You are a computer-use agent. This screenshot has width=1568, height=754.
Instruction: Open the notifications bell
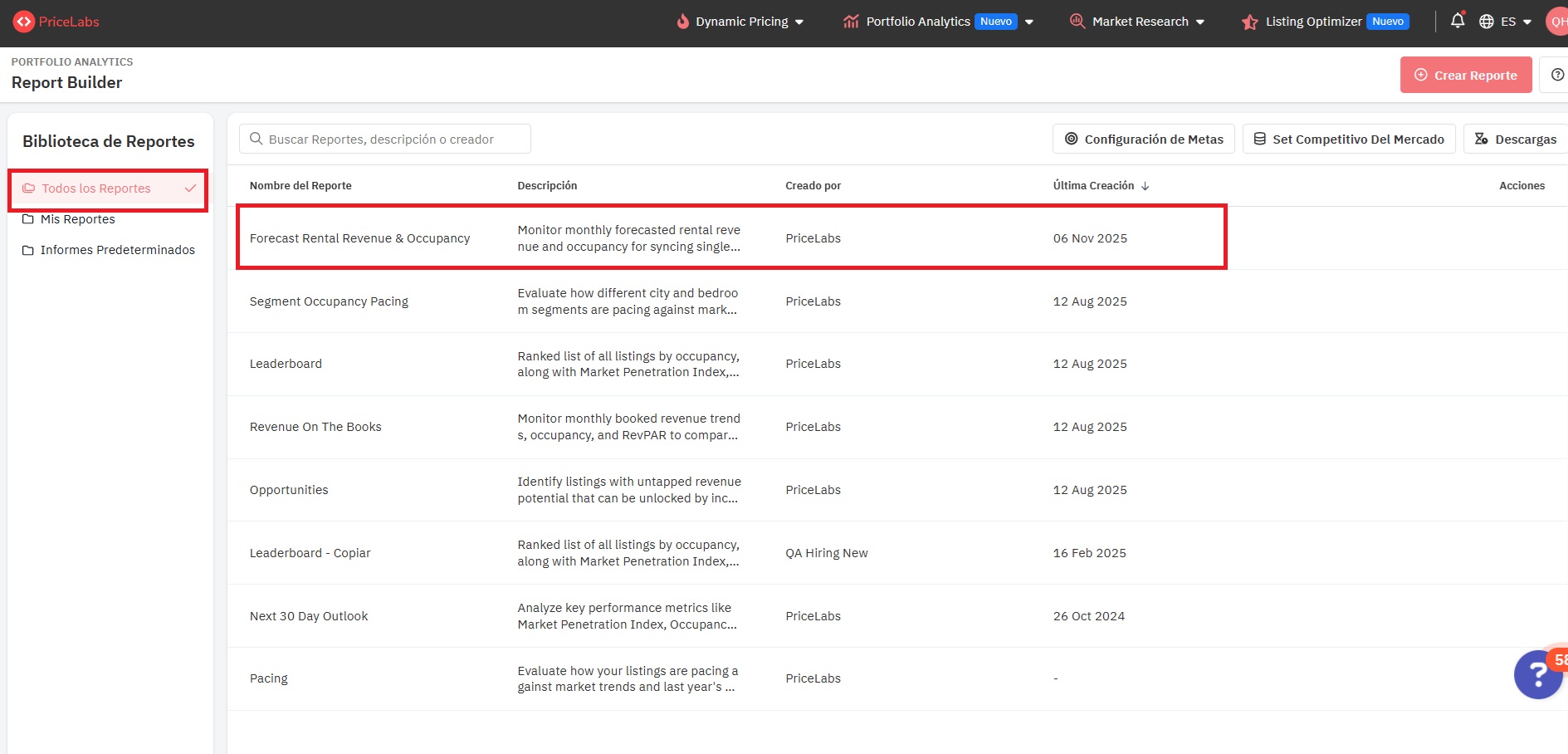[1457, 21]
